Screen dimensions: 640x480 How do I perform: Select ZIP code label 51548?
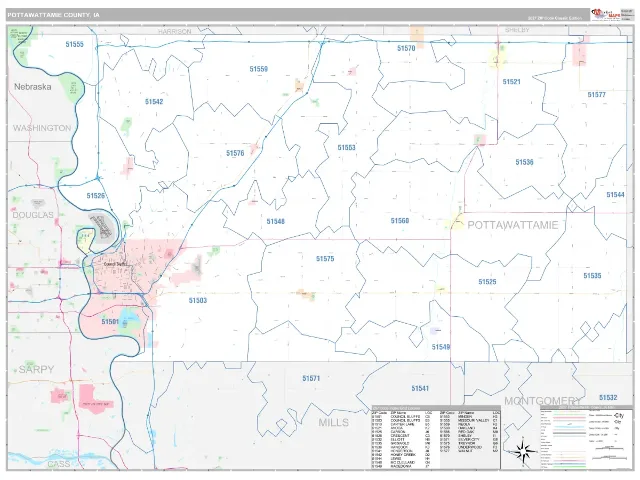click(276, 221)
